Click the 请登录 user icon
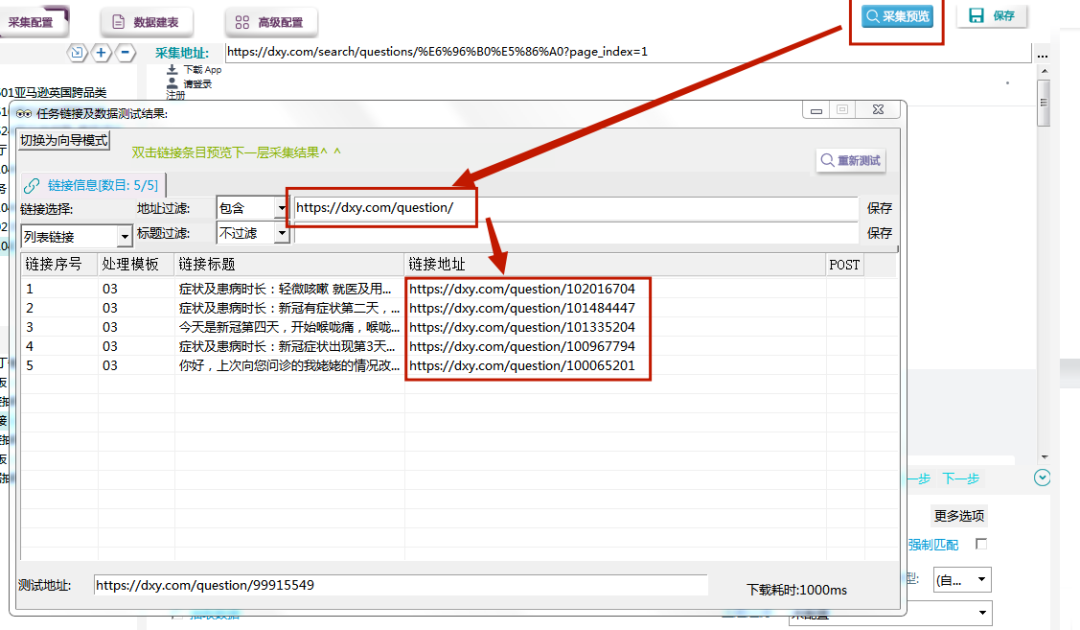This screenshot has height=630, width=1080. pyautogui.click(x=172, y=83)
